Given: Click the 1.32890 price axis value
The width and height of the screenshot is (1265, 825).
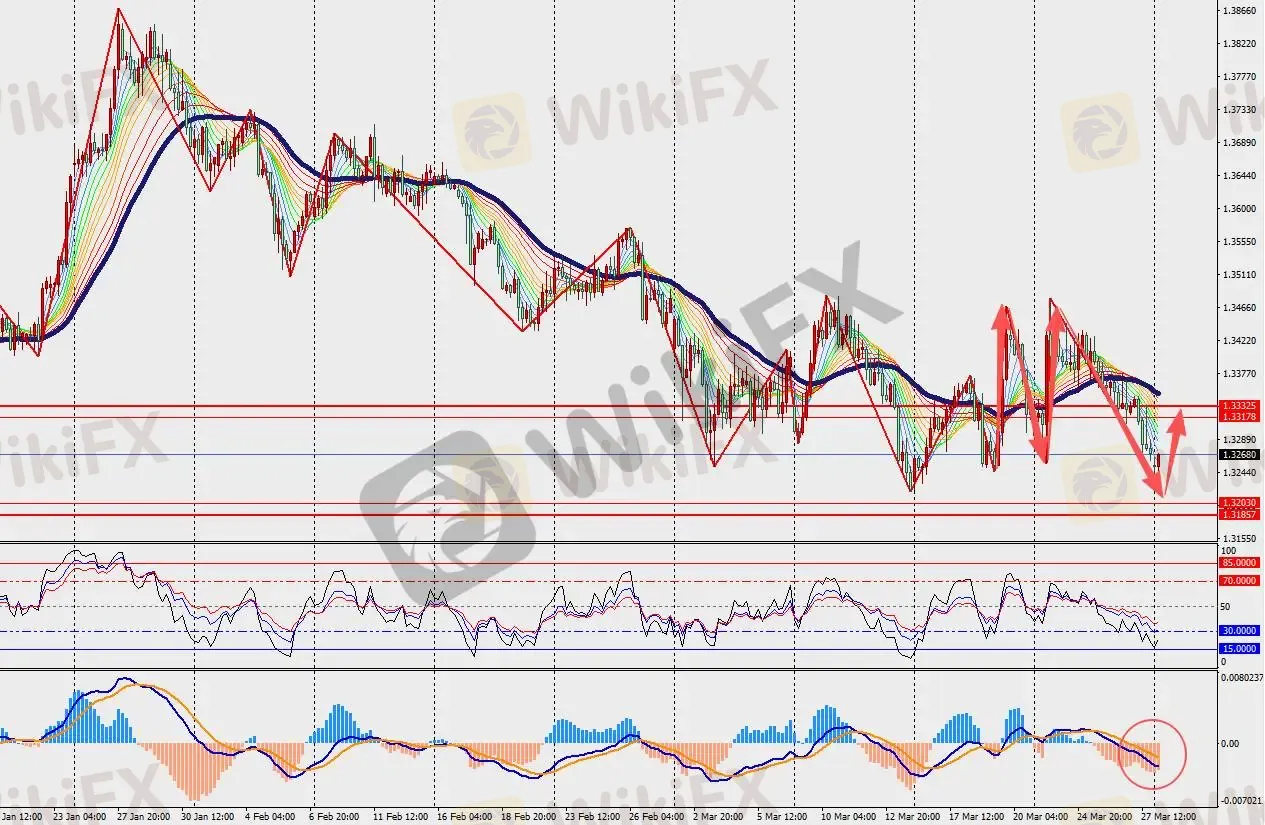Looking at the screenshot, I should click(x=1238, y=440).
